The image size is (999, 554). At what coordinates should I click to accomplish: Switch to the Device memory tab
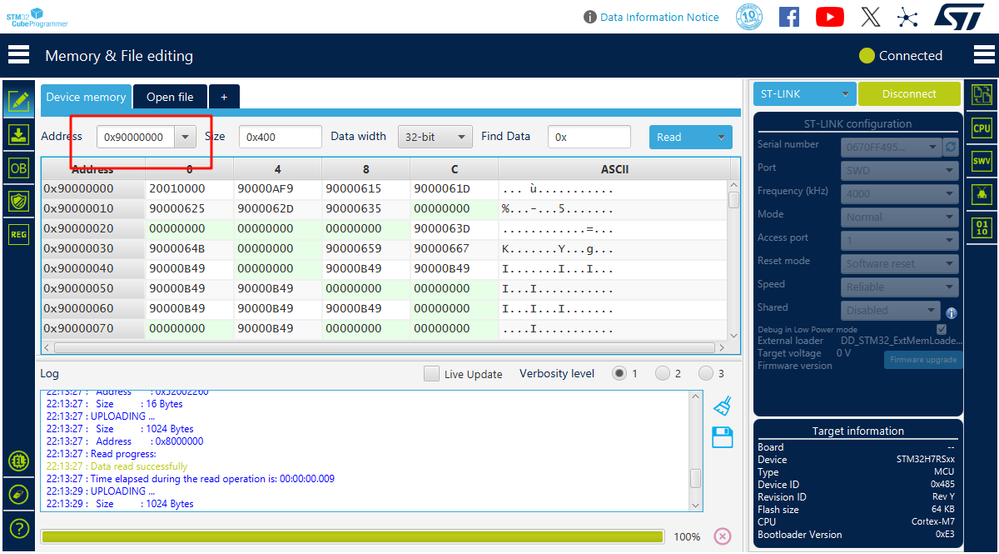pos(86,97)
